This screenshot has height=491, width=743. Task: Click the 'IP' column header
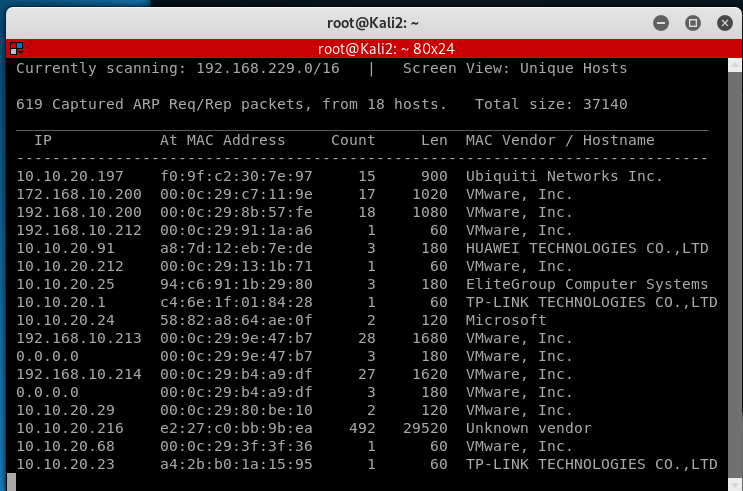tap(43, 140)
